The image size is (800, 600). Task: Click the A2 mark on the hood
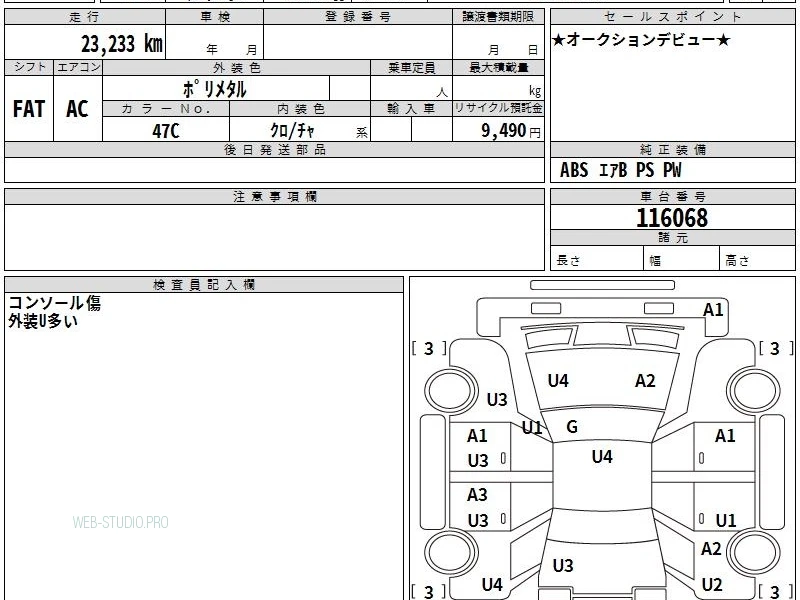pos(645,381)
